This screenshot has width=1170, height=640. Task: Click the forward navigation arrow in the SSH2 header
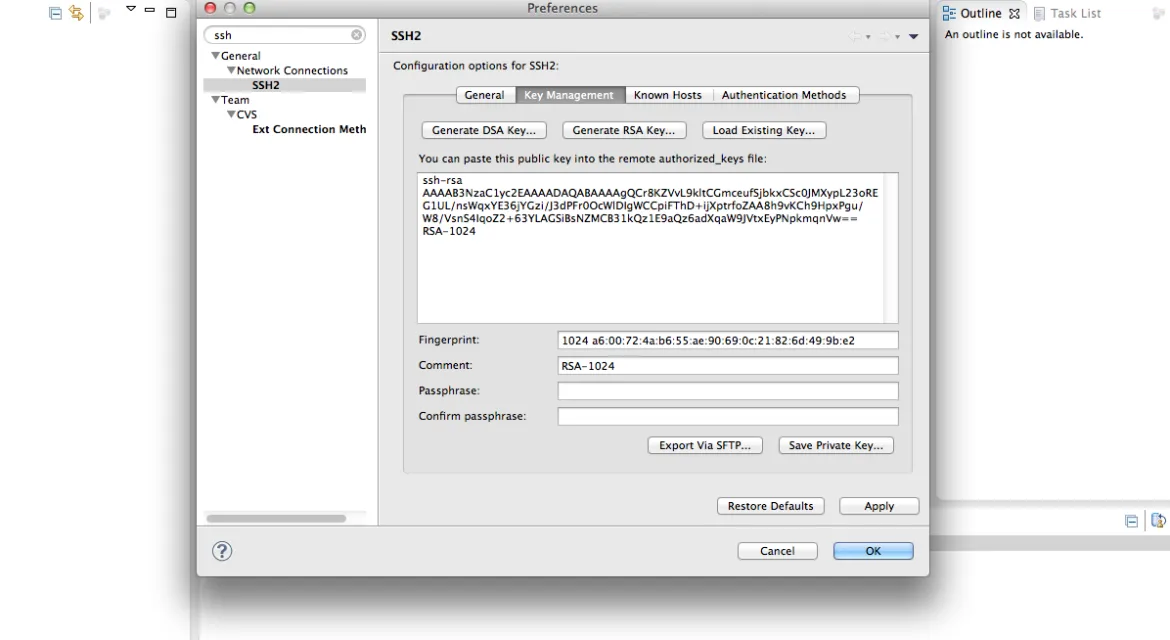click(x=886, y=36)
